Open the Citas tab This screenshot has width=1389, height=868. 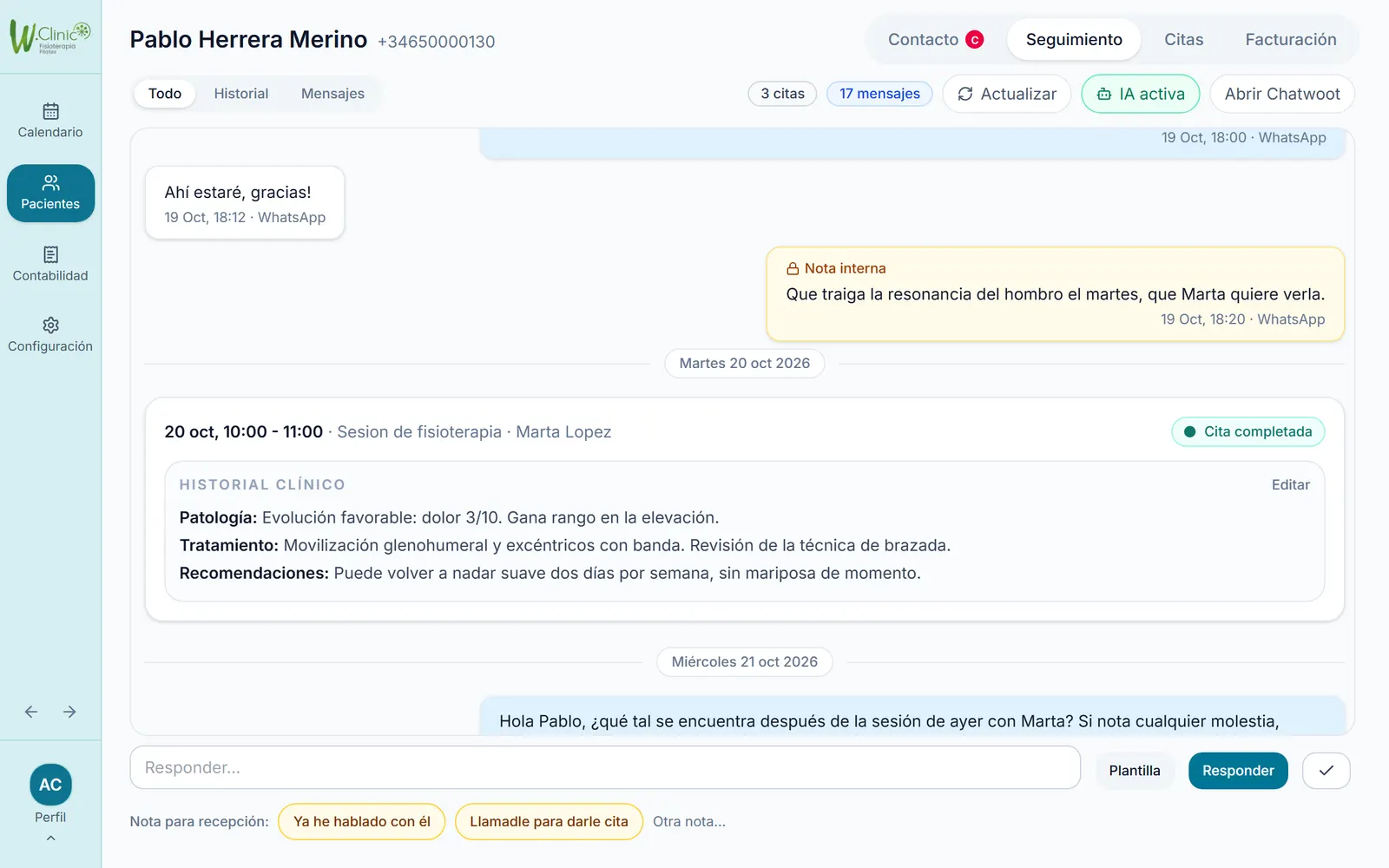[x=1183, y=39]
